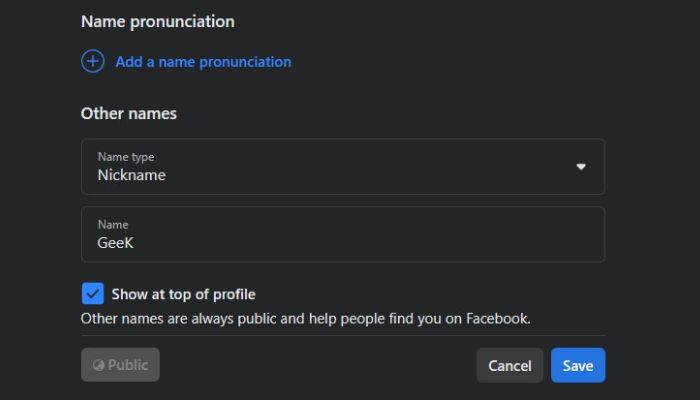Click the small Name label above GeeK

[x=113, y=225]
